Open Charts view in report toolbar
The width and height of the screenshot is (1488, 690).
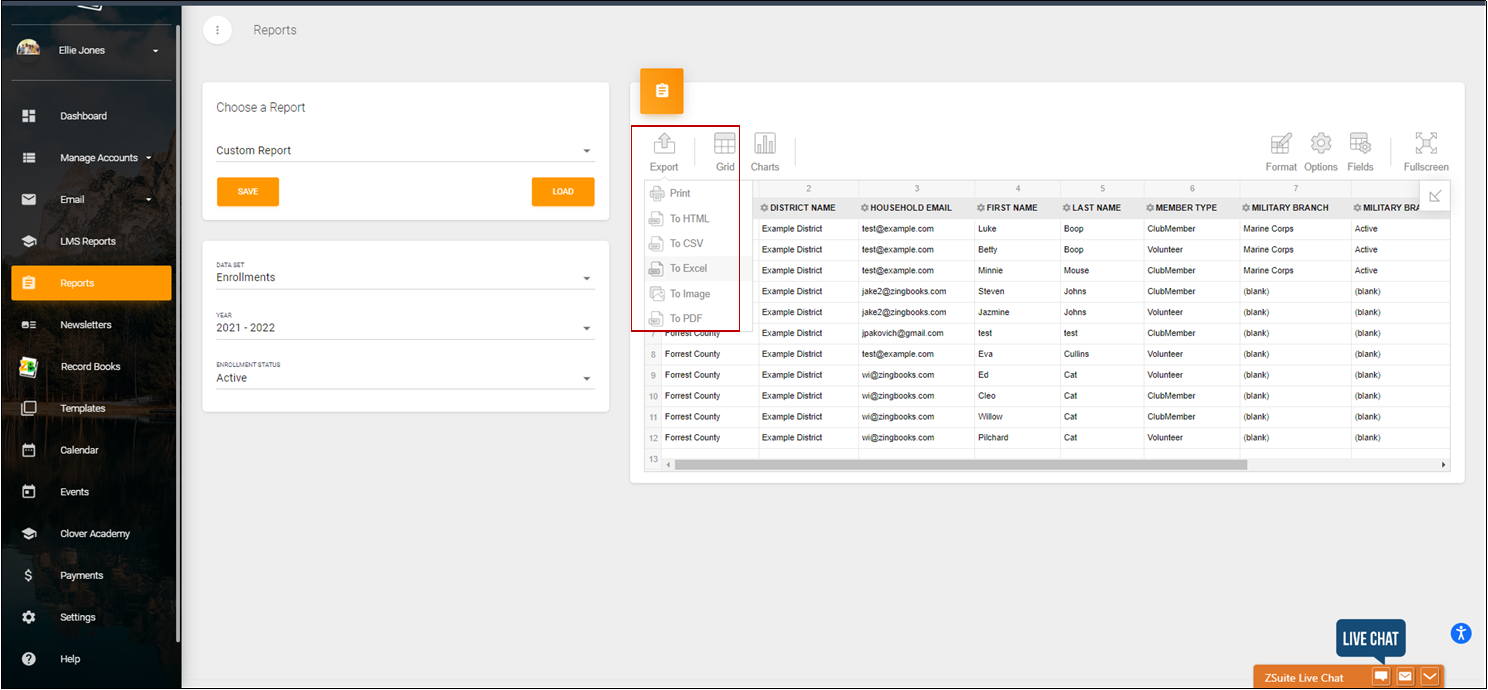(765, 152)
